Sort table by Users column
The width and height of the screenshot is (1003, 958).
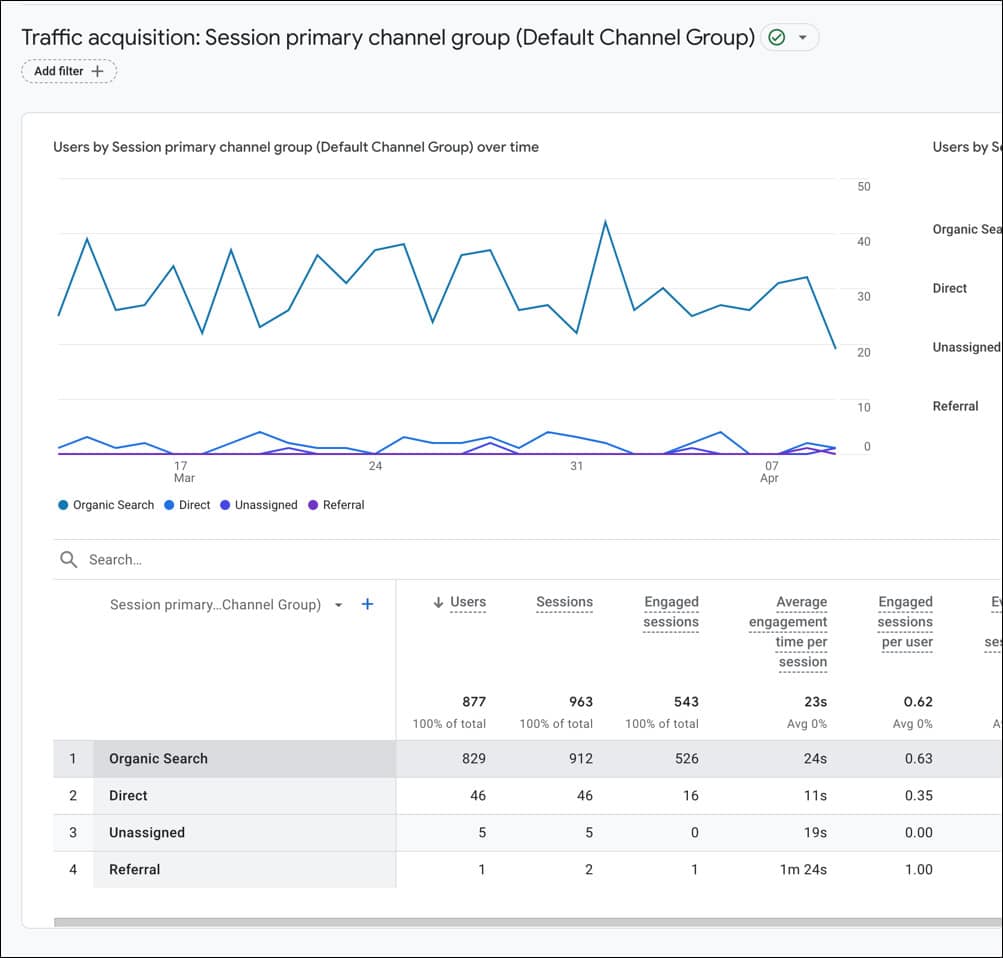click(468, 602)
